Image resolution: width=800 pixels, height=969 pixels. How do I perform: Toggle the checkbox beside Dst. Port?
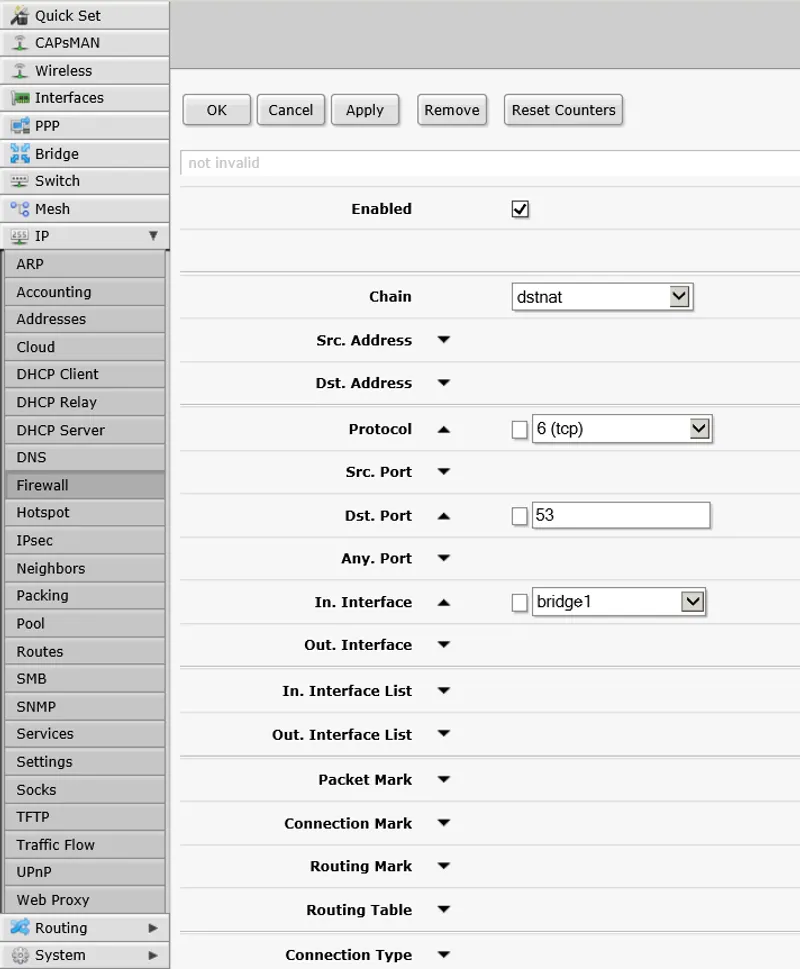click(518, 515)
